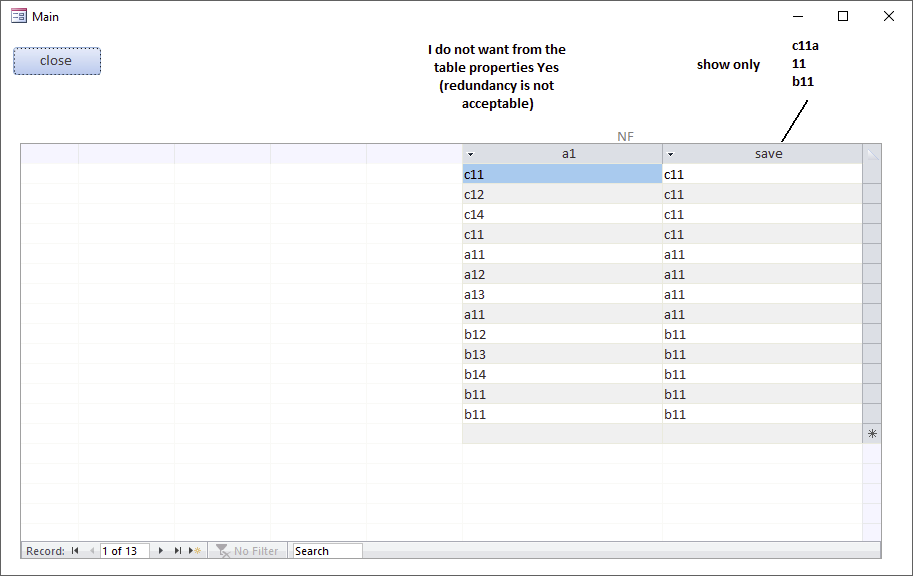Open the a1 column filter dropdown arrow
913x576 pixels.
click(470, 154)
